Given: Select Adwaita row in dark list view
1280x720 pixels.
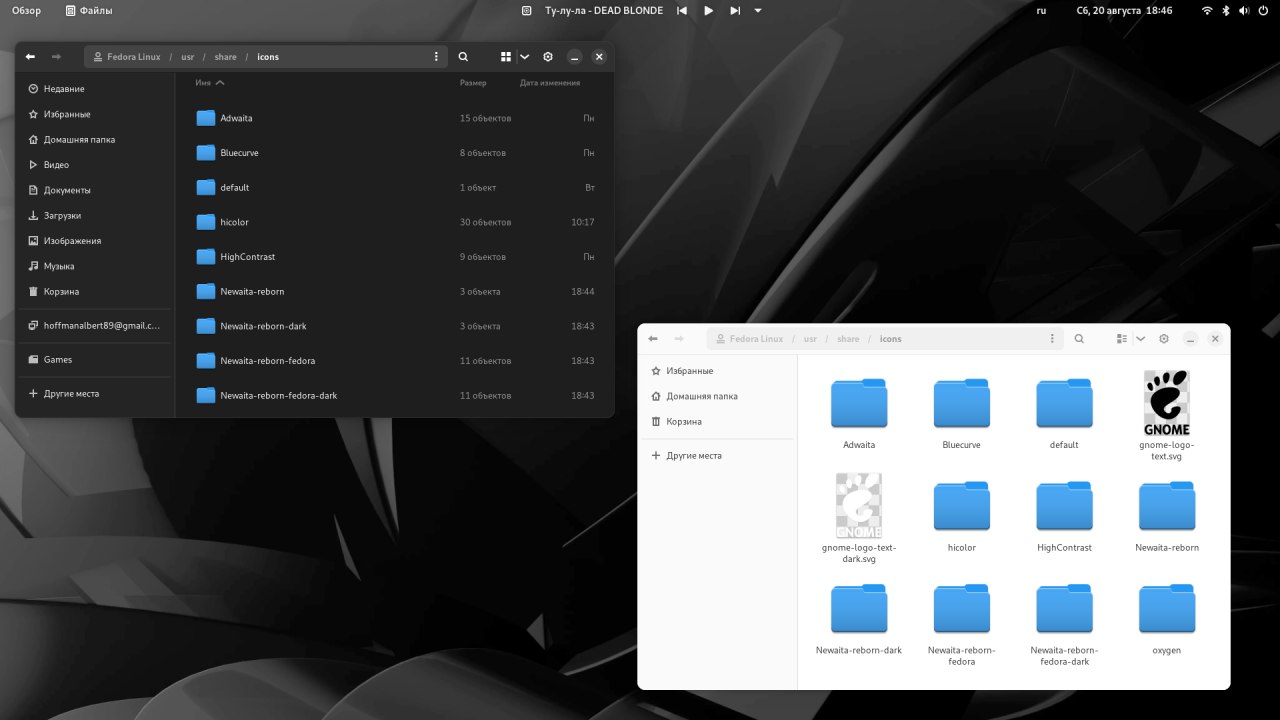Looking at the screenshot, I should click(395, 118).
